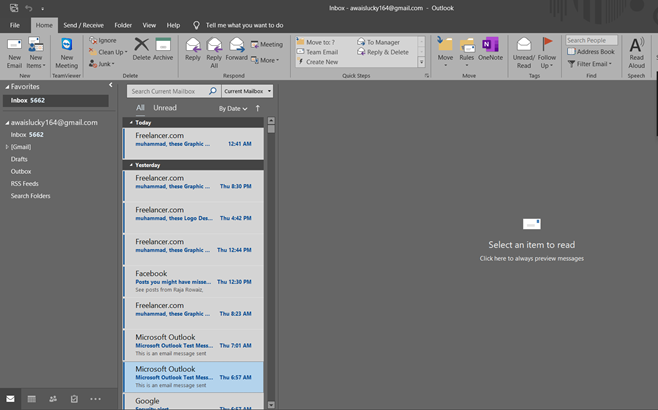
Task: Select Inbox 5662 under Favorites
Action: point(55,100)
